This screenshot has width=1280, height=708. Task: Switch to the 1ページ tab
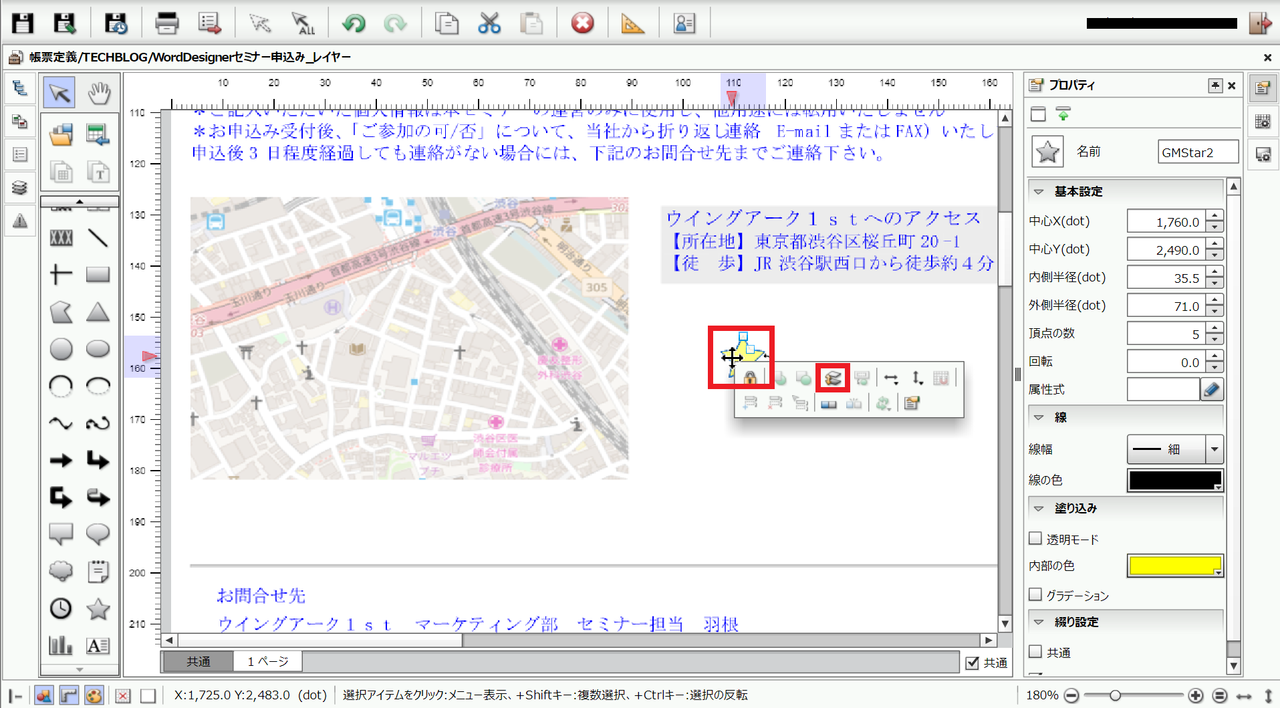[x=267, y=662]
